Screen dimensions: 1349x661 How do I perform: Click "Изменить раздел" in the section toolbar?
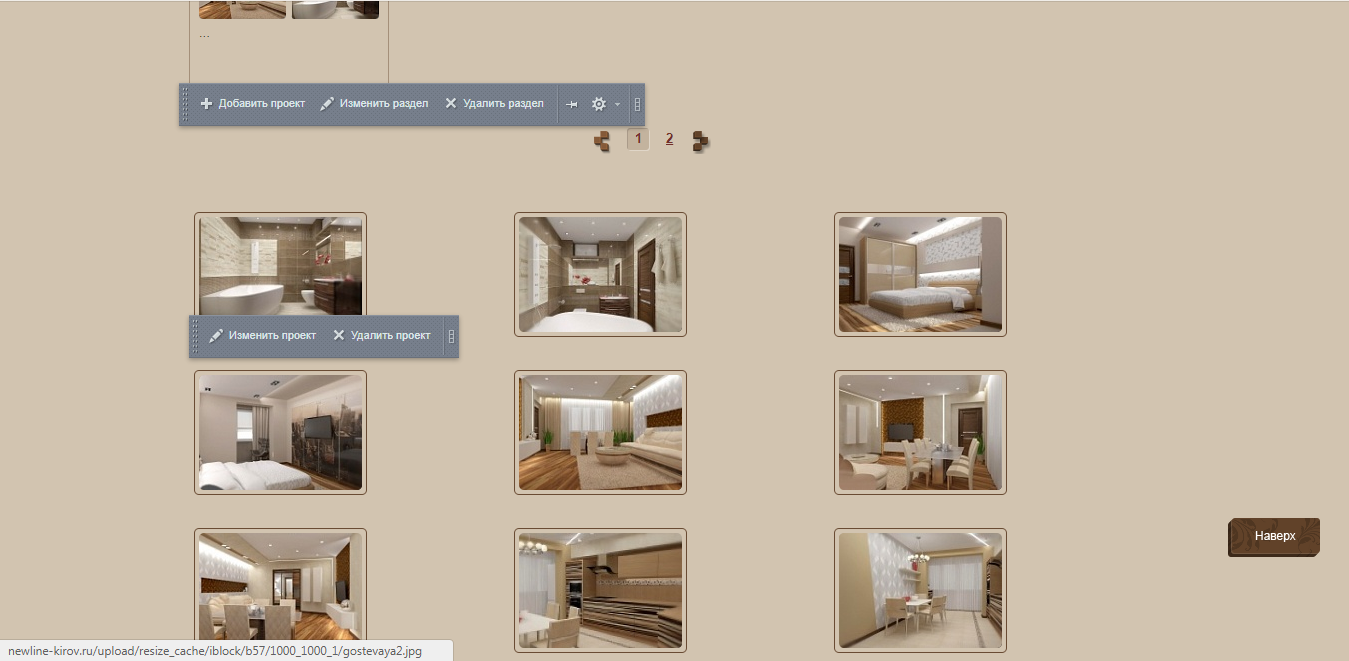click(x=374, y=104)
